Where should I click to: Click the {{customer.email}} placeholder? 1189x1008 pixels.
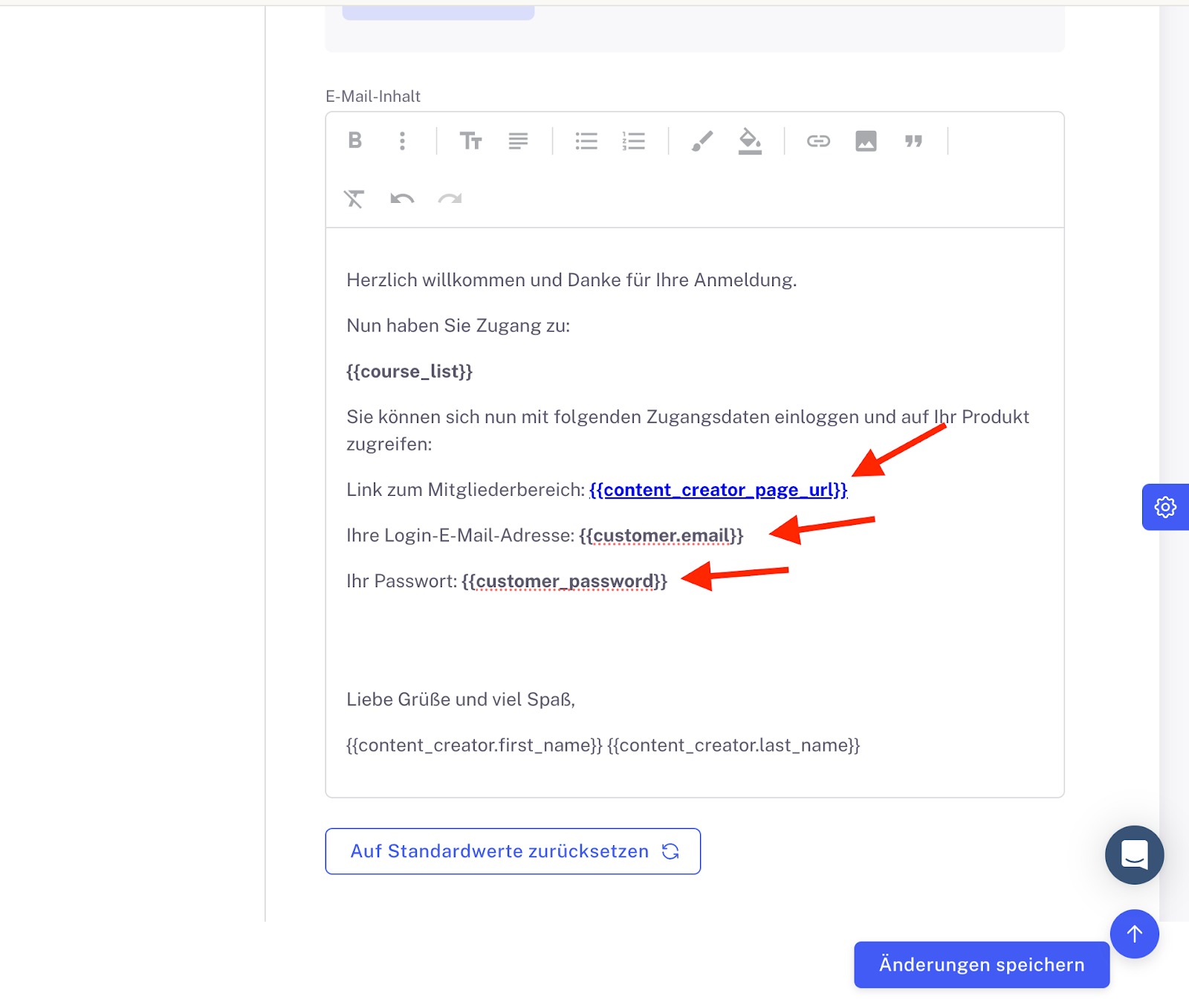click(x=661, y=535)
